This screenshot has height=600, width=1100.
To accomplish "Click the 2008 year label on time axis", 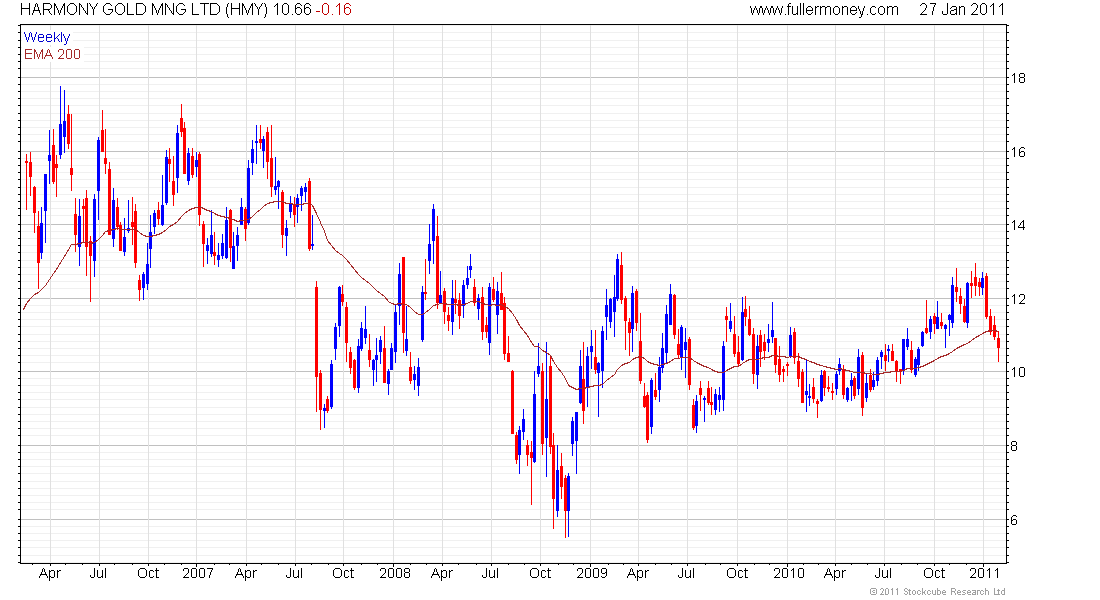I will pos(395,573).
